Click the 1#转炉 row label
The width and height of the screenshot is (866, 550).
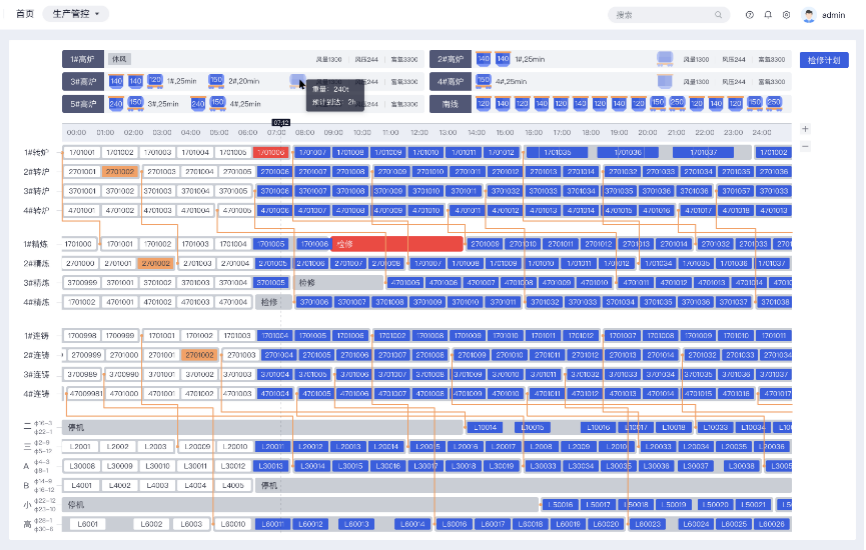click(x=36, y=152)
